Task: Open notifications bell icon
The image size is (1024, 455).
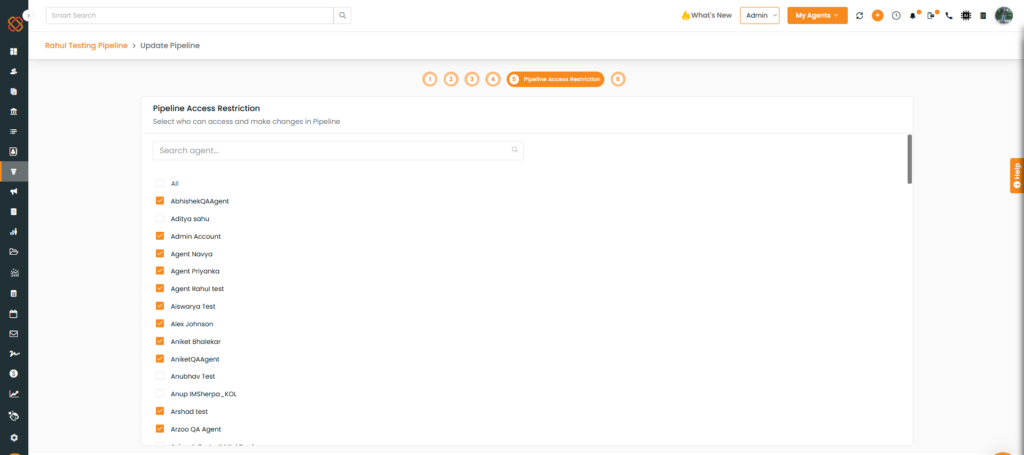Action: (x=912, y=16)
